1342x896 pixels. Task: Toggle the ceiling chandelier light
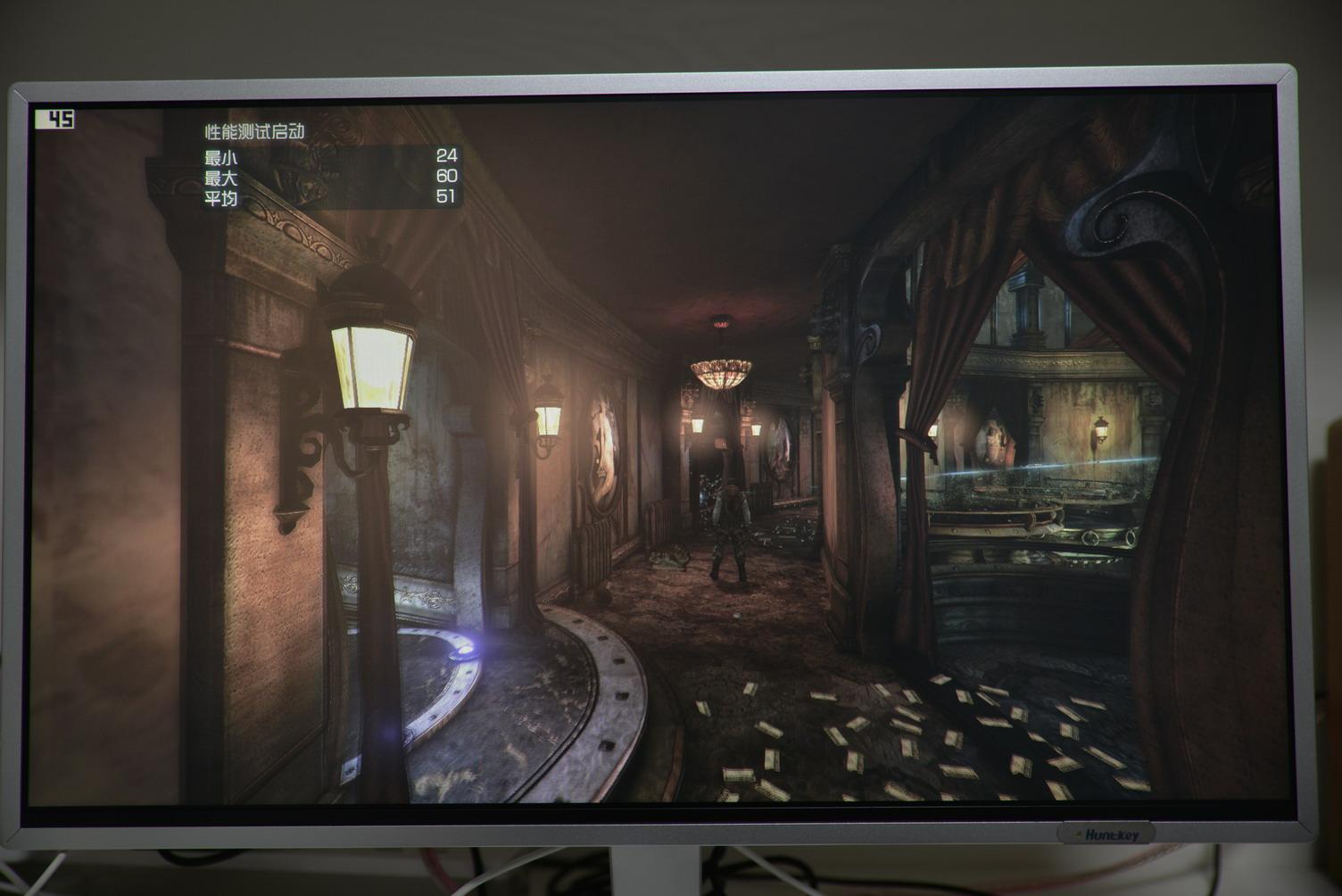(718, 373)
